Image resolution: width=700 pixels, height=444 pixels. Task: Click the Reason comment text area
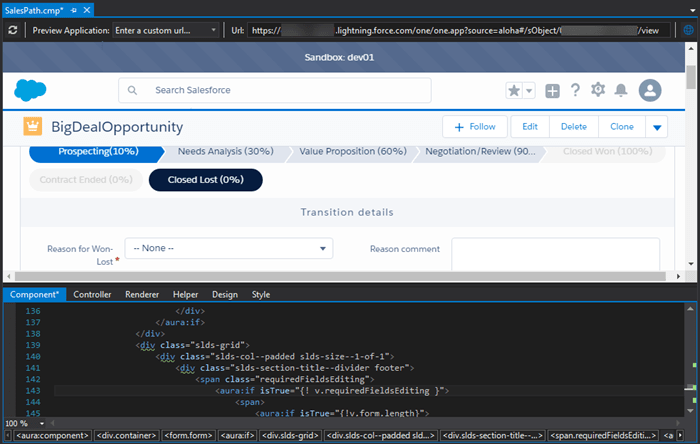pyautogui.click(x=555, y=254)
